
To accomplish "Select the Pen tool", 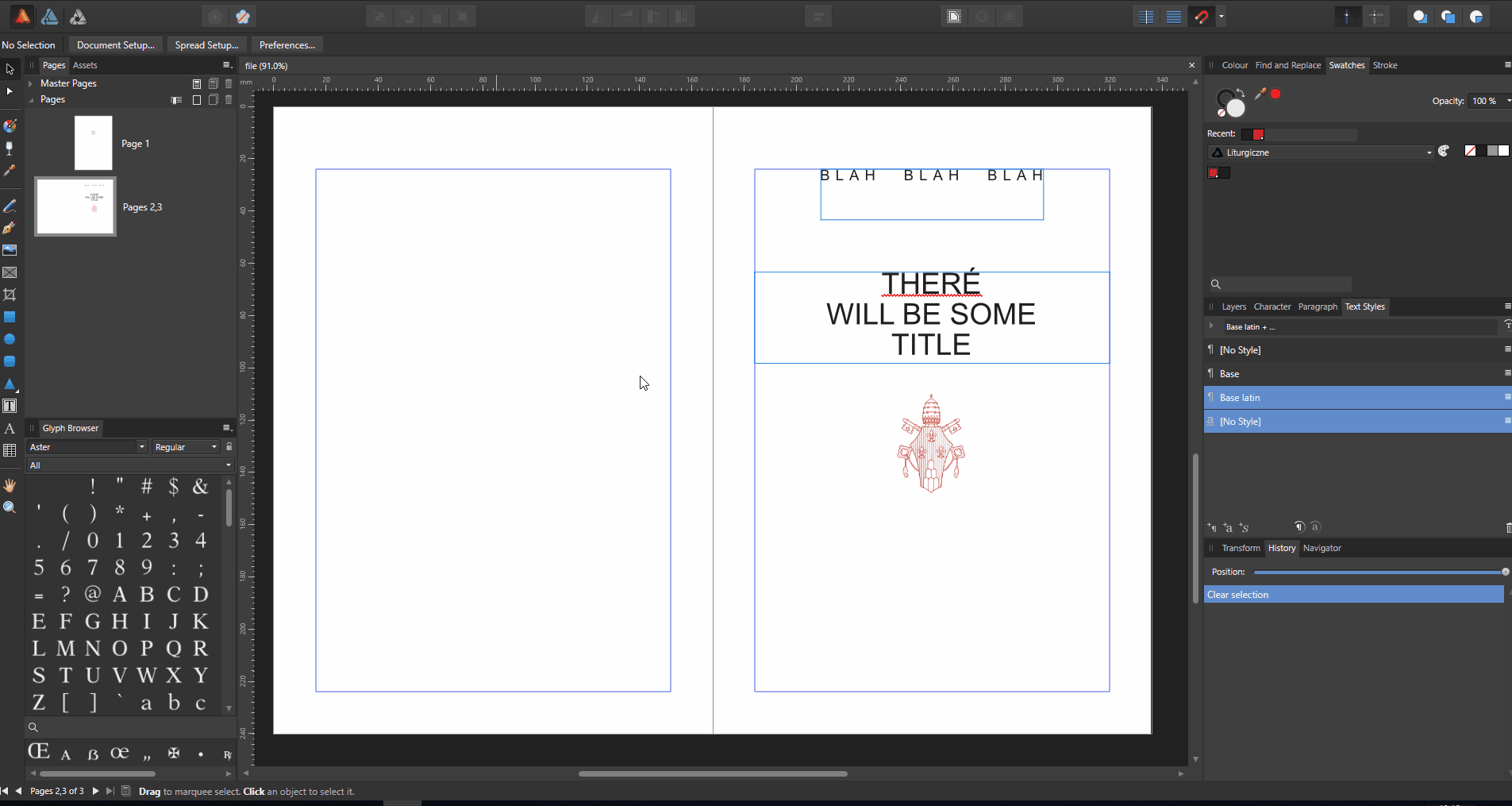I will [10, 228].
